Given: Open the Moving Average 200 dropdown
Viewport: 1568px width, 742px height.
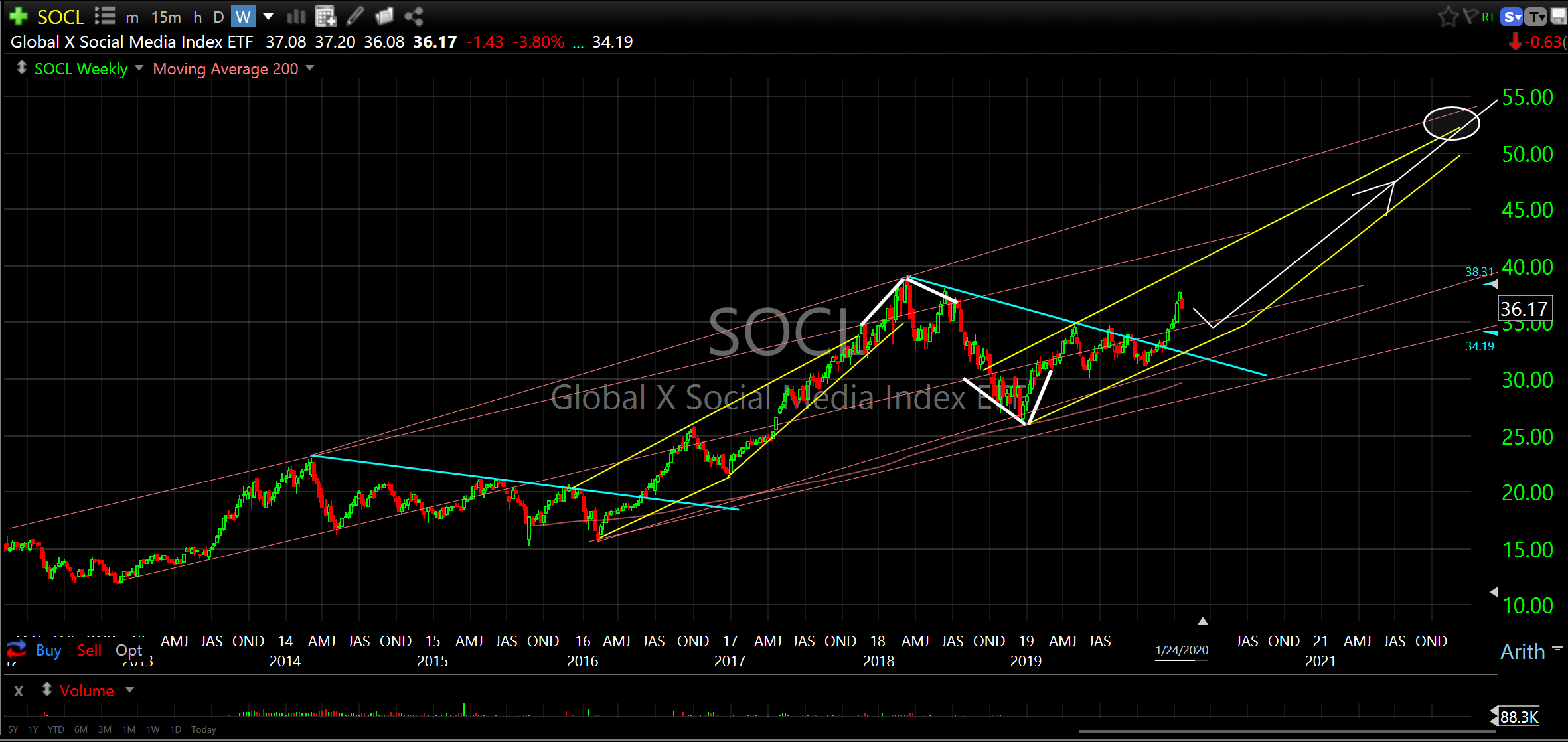Looking at the screenshot, I should (x=310, y=68).
